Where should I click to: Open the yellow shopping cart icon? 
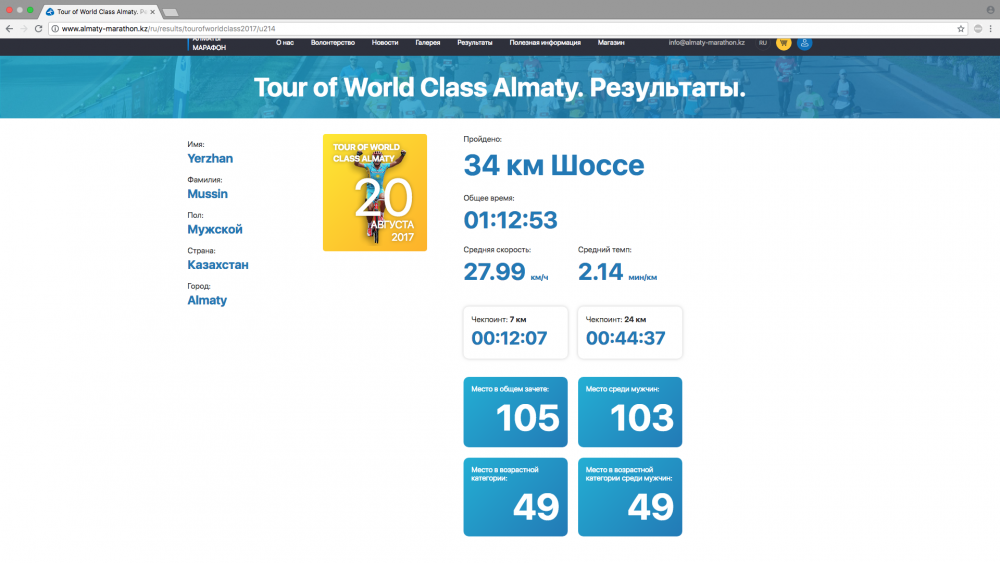(x=783, y=43)
